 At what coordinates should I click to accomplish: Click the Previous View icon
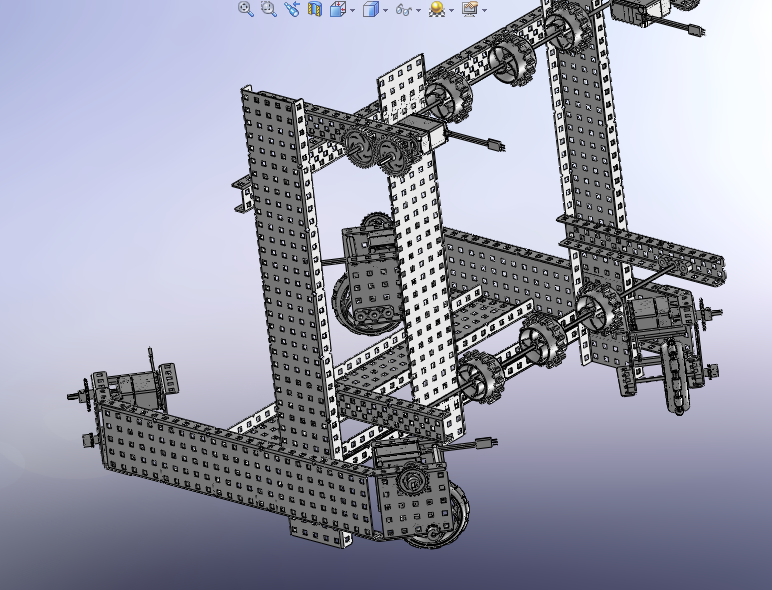(x=292, y=9)
